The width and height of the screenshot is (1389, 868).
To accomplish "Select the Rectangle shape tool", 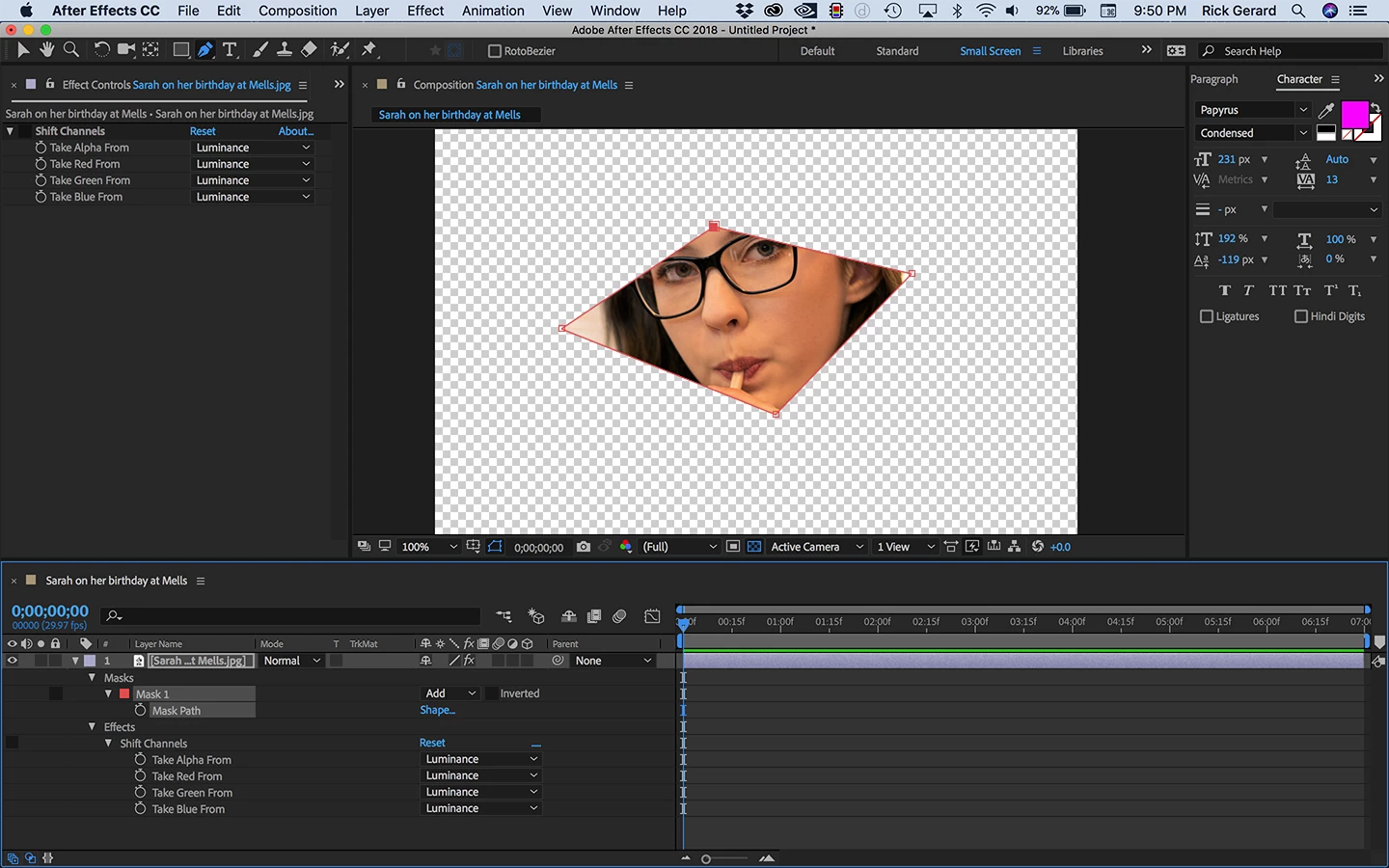I will [180, 50].
